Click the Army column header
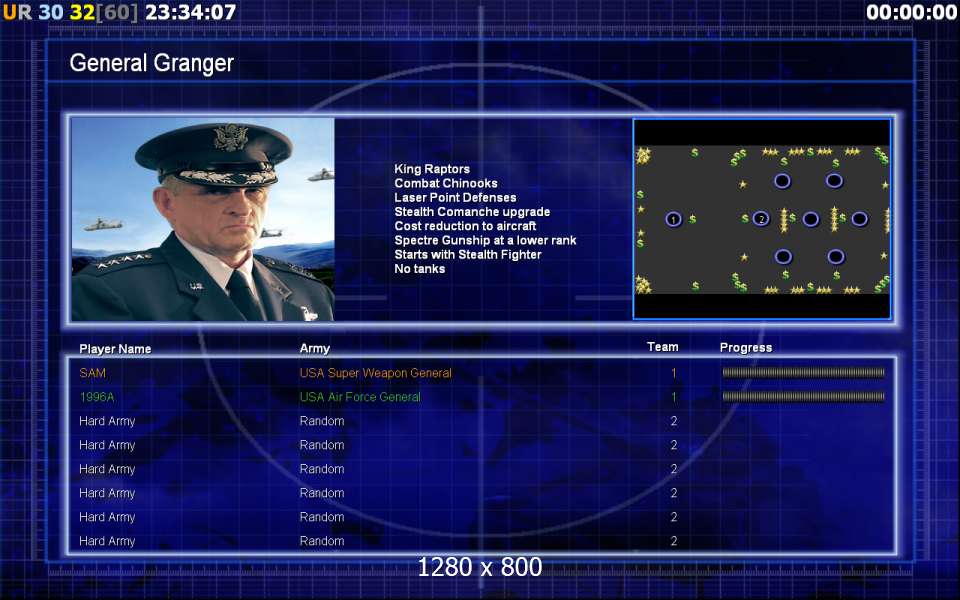This screenshot has width=960, height=600. click(315, 348)
